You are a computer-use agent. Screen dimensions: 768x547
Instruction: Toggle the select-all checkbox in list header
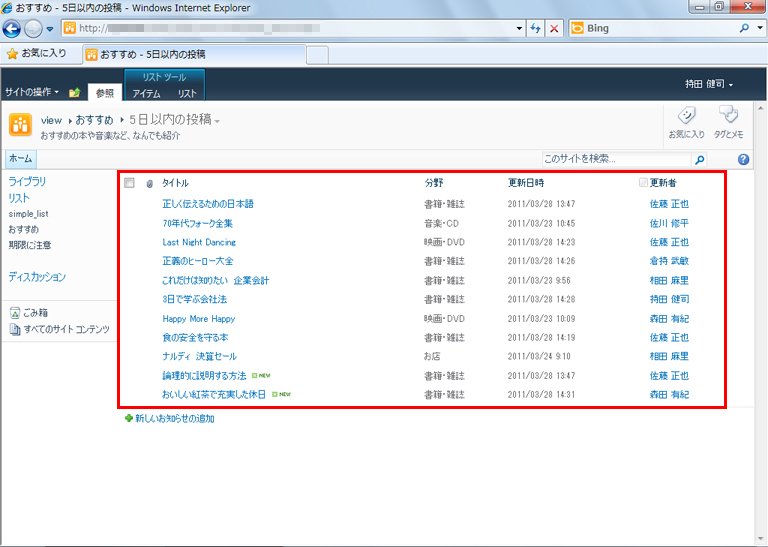tap(129, 183)
